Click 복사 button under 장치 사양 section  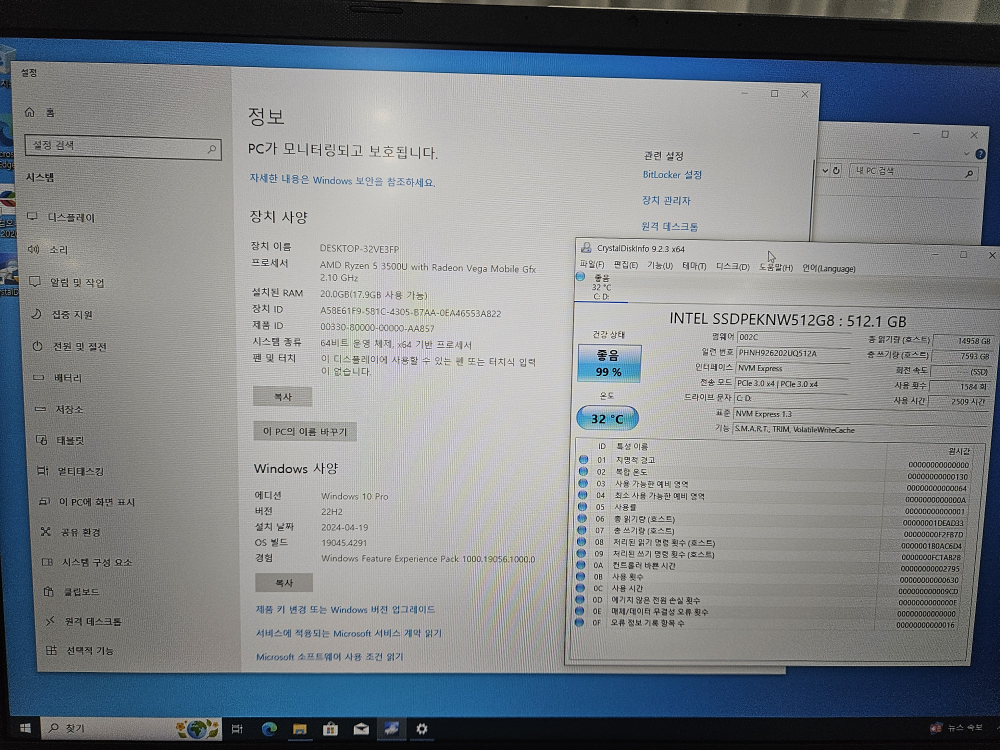pos(283,397)
